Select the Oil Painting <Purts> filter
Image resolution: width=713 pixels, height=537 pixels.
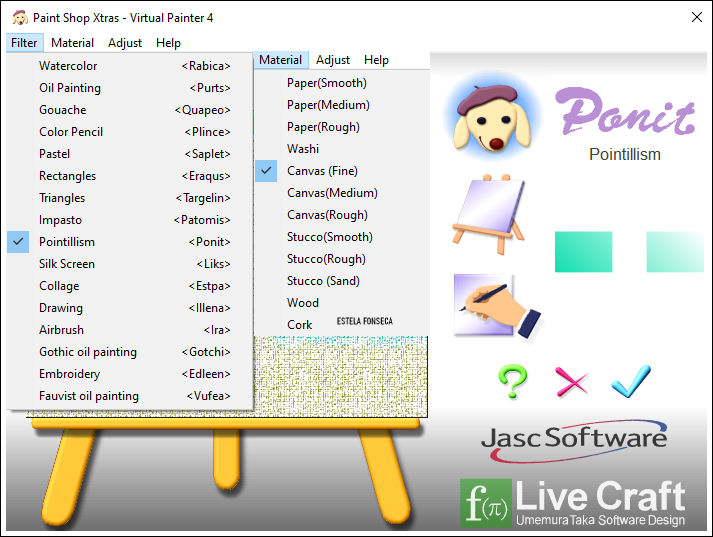[130, 88]
